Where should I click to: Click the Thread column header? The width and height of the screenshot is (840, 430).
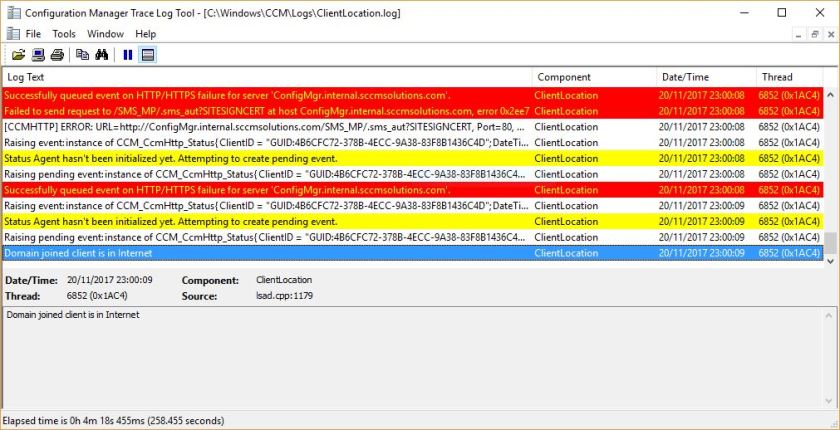pyautogui.click(x=788, y=77)
